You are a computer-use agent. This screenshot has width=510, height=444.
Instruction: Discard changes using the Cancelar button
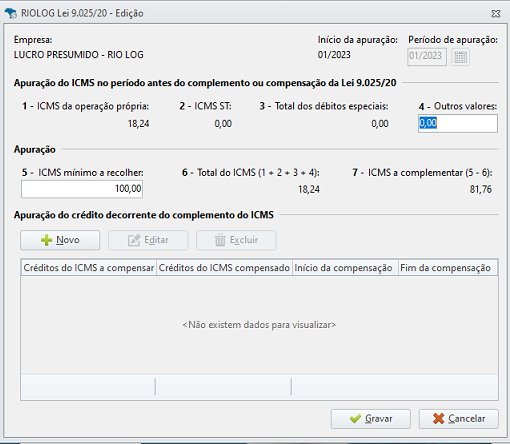click(x=459, y=419)
